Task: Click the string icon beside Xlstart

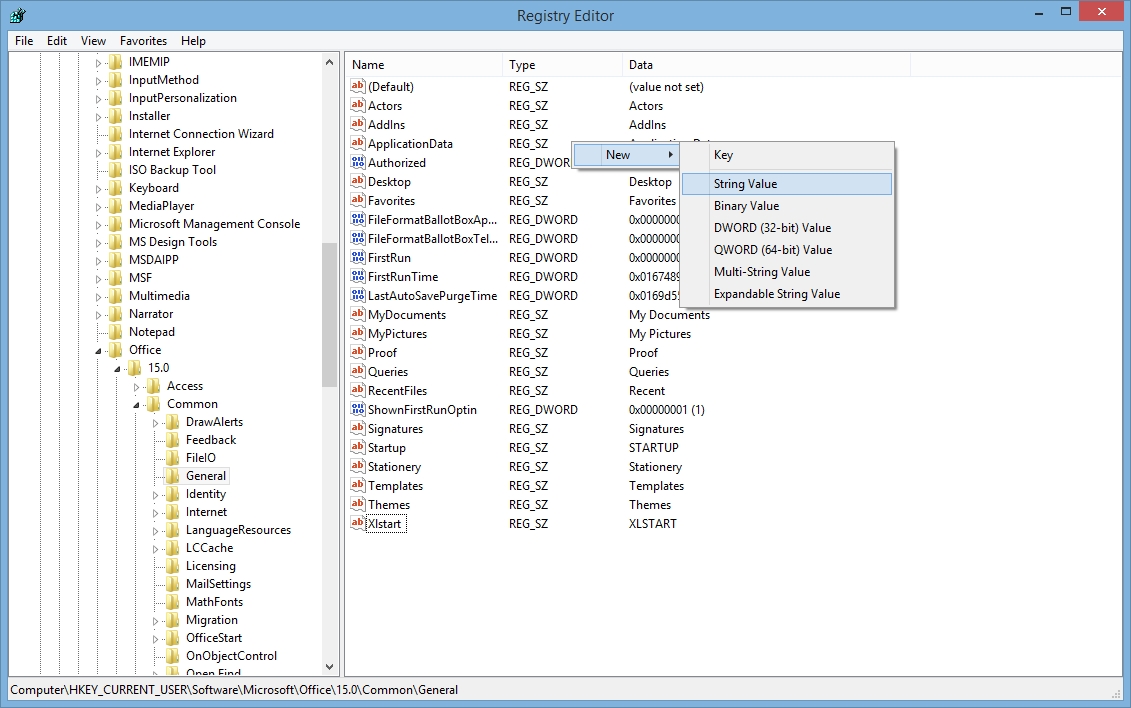Action: coord(358,523)
